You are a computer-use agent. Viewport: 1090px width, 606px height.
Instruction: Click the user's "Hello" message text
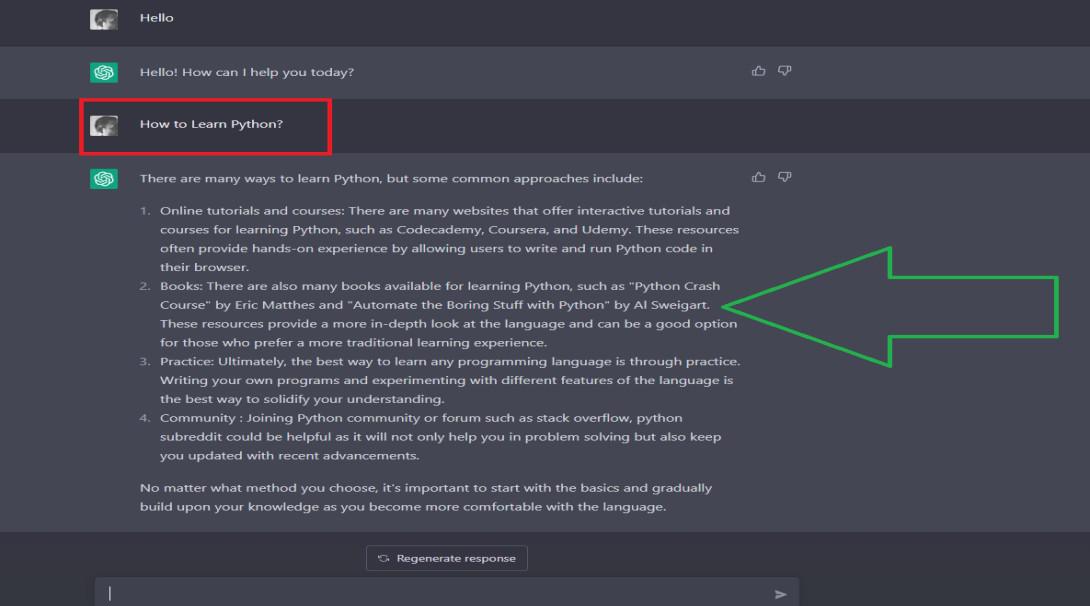coord(156,18)
